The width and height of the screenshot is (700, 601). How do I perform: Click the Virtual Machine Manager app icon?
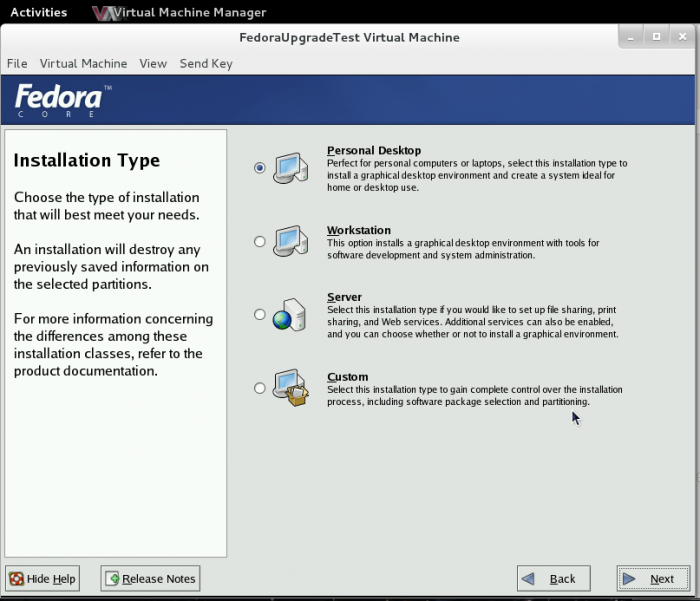tap(101, 13)
